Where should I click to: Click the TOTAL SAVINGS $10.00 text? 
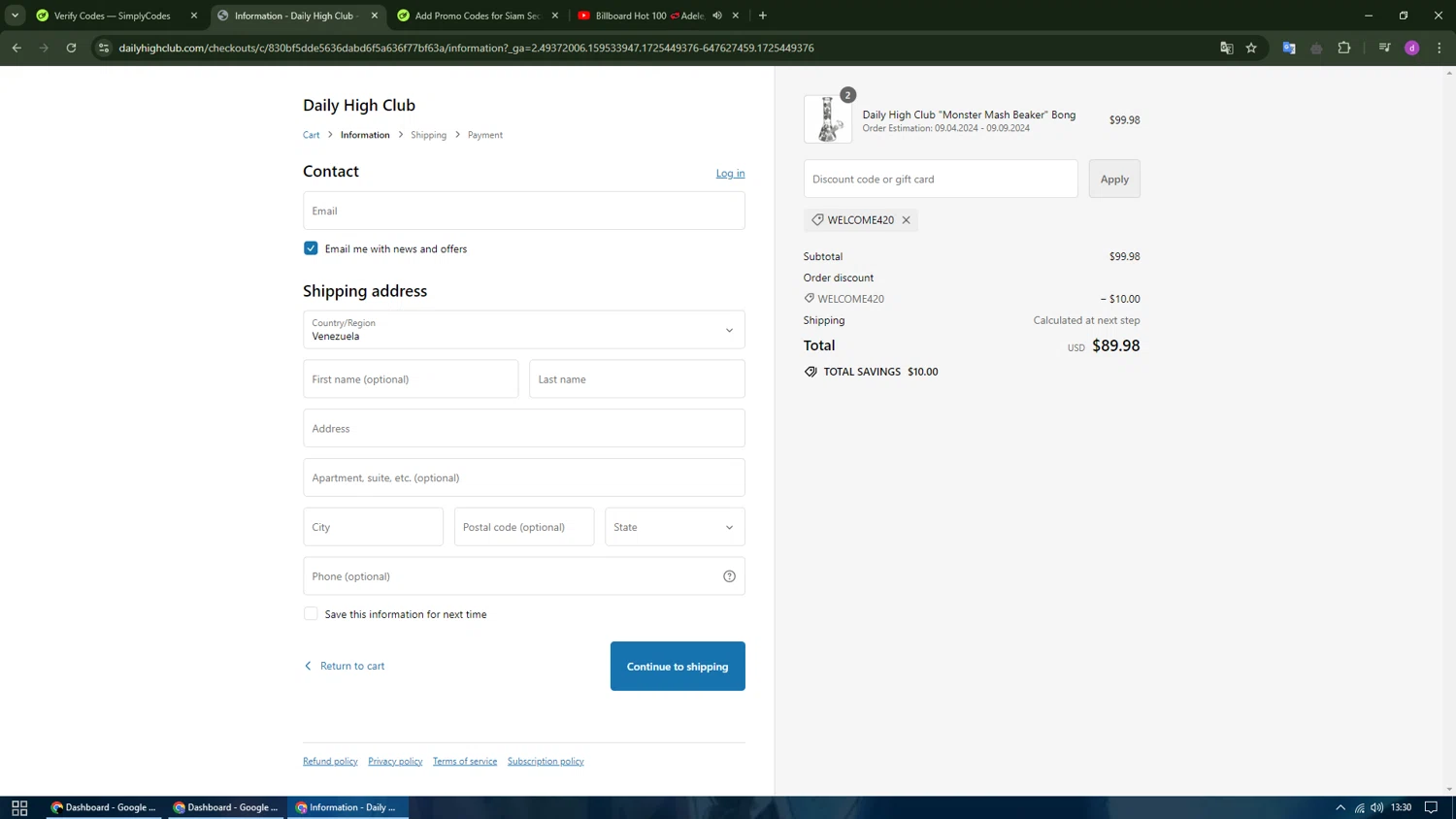871,372
